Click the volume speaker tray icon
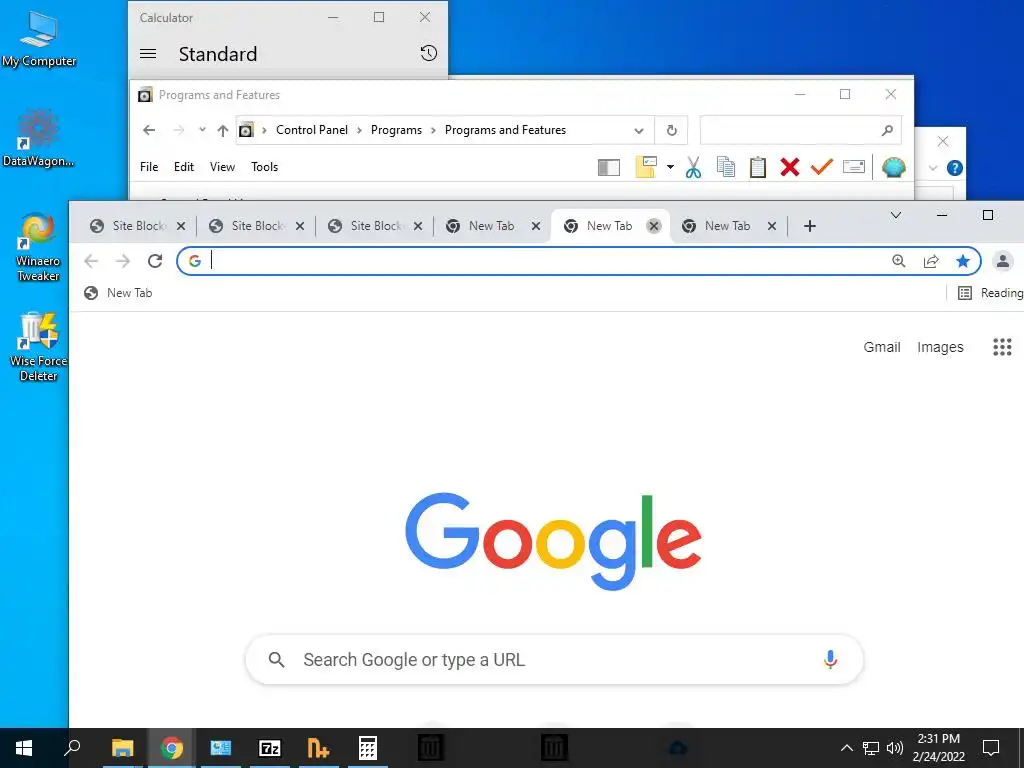This screenshot has width=1024, height=768. (x=895, y=748)
